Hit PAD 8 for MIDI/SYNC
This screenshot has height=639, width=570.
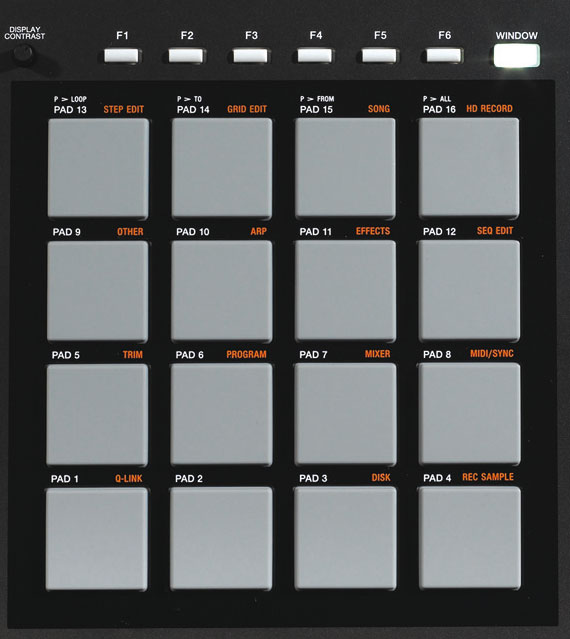(x=470, y=414)
